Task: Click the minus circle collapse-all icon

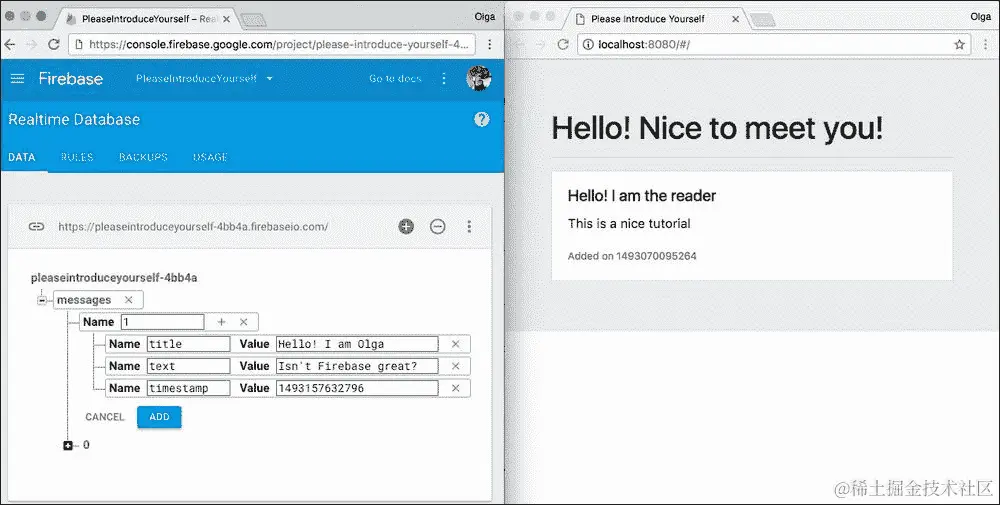Action: pos(438,226)
